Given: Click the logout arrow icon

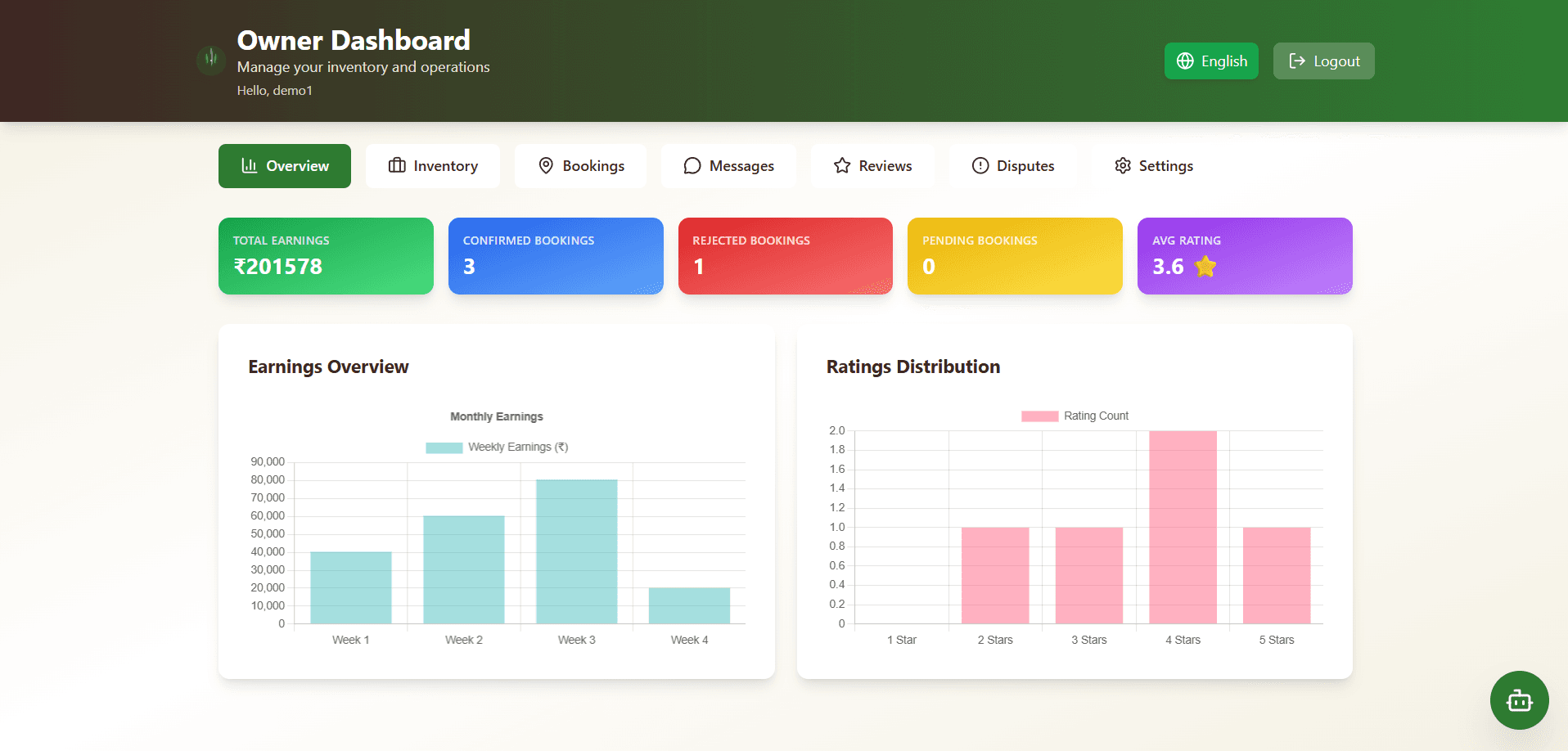Looking at the screenshot, I should point(1297,61).
